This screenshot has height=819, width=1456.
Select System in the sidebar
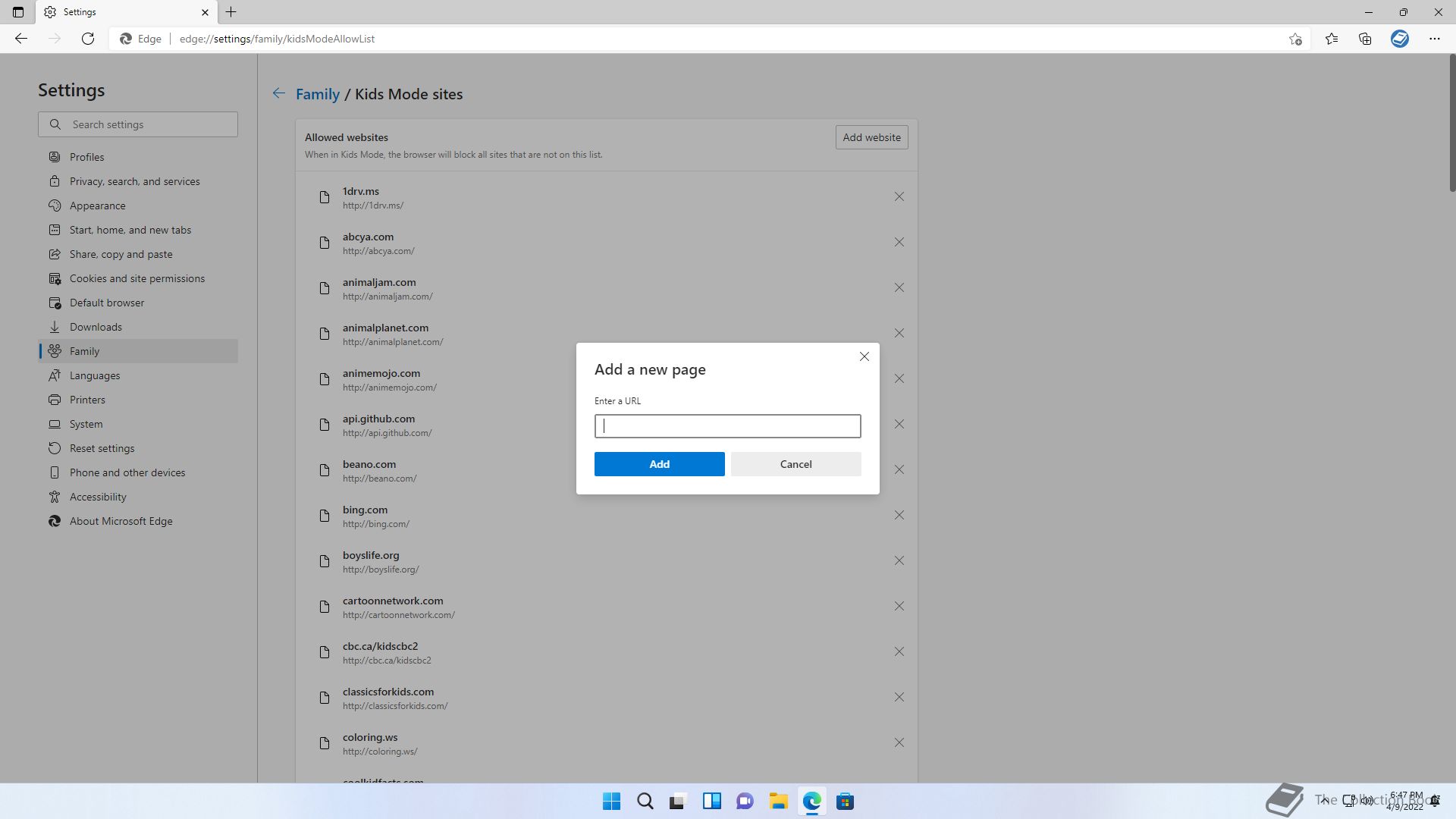point(138,424)
